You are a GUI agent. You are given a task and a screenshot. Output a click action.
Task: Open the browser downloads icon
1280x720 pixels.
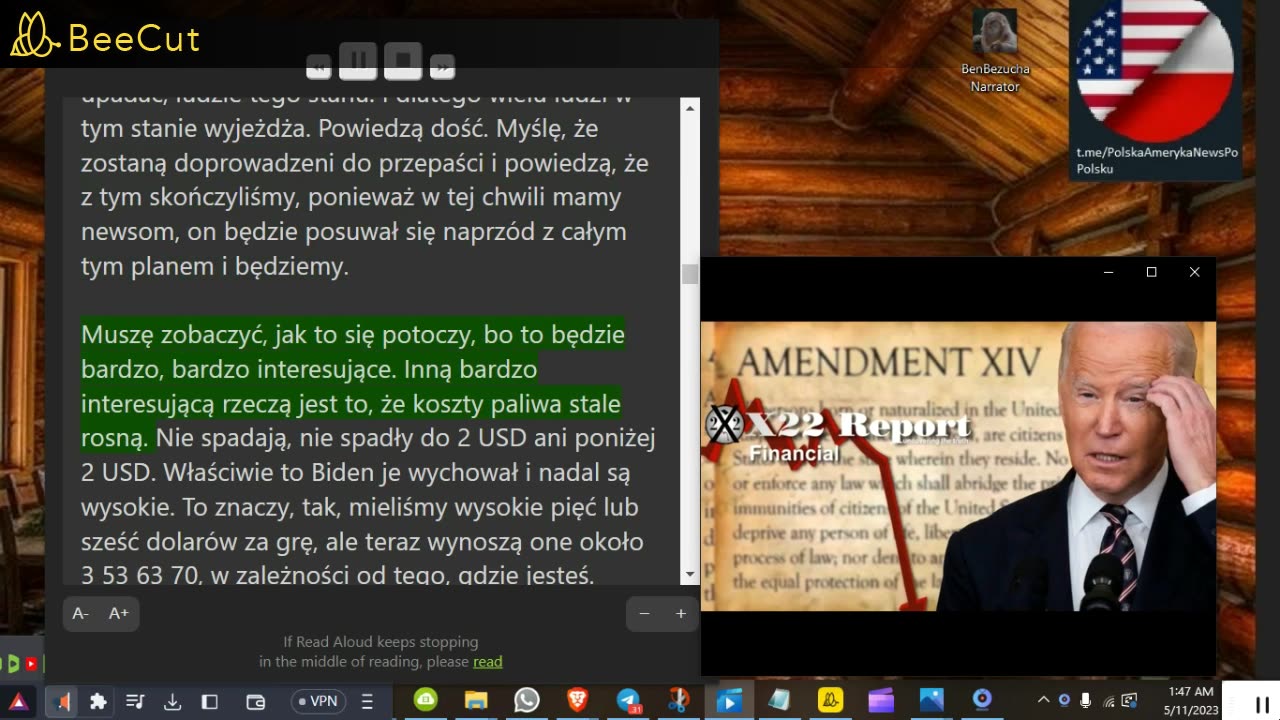[172, 701]
